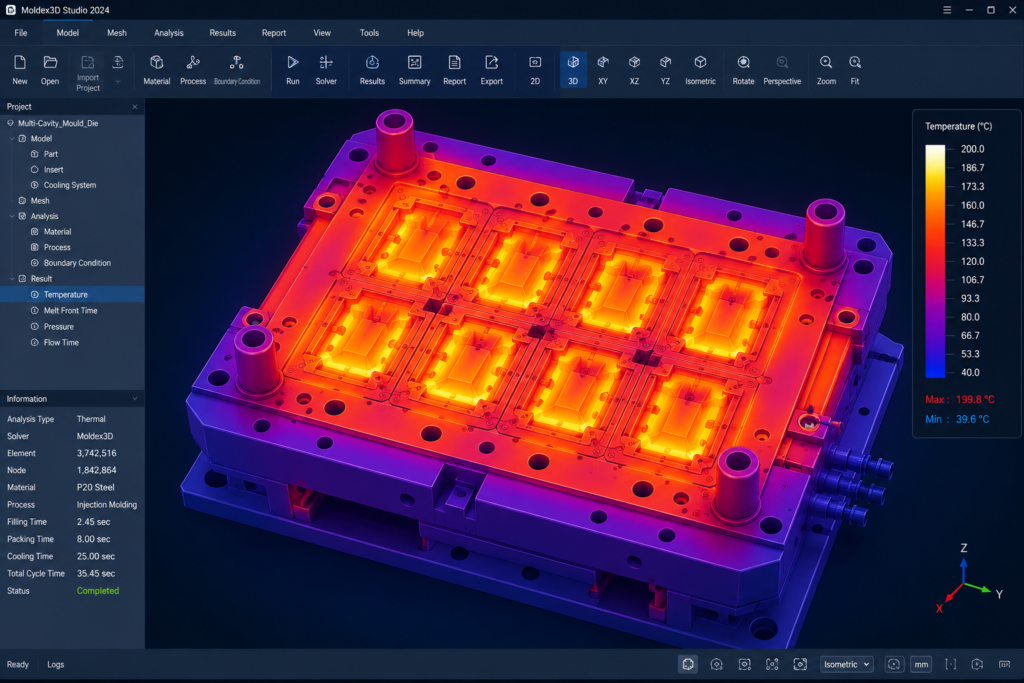Collapse the Multi-Cavity_Mould_Die root node

[x=10, y=123]
